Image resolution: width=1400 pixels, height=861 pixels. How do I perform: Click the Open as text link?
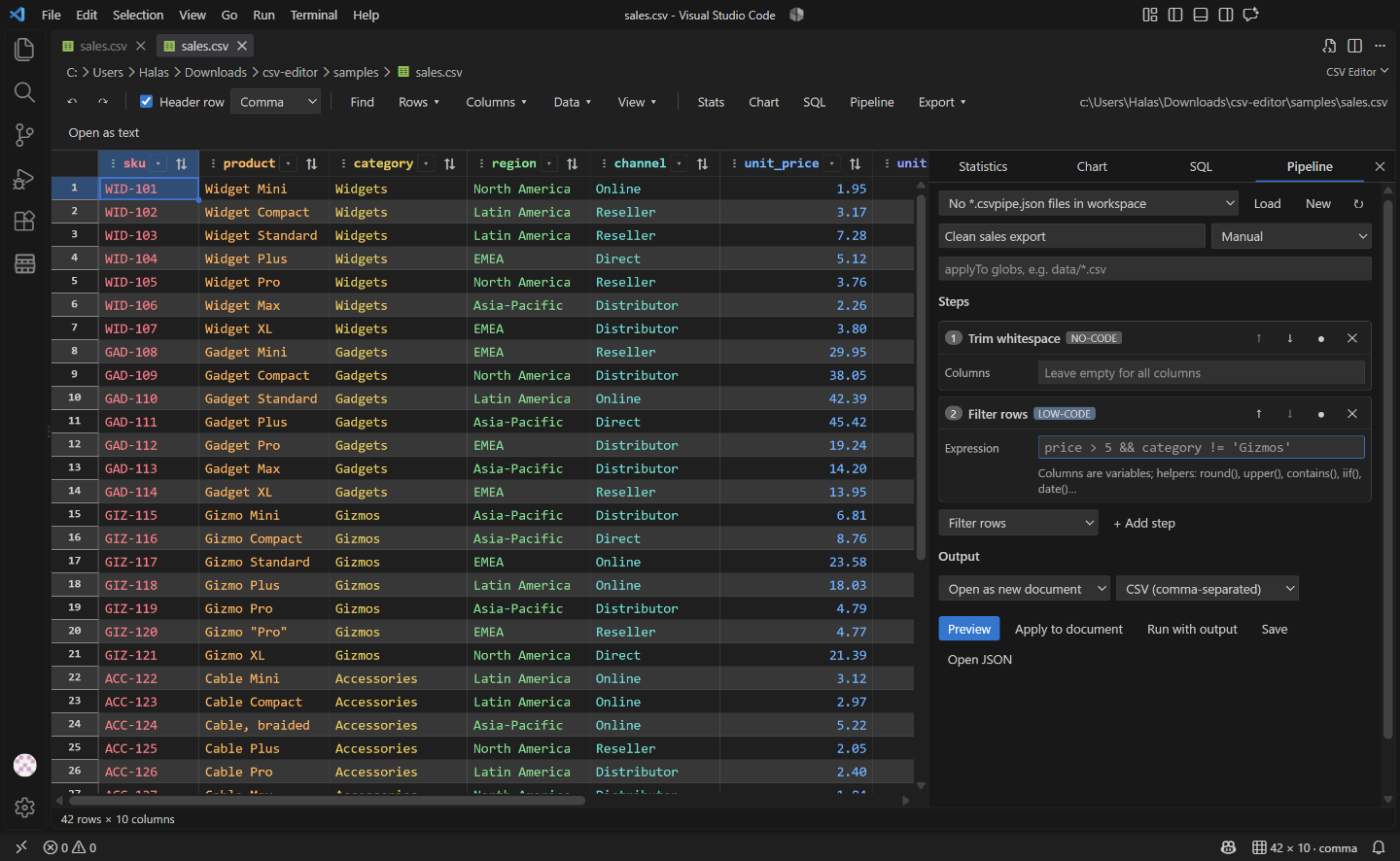[104, 133]
